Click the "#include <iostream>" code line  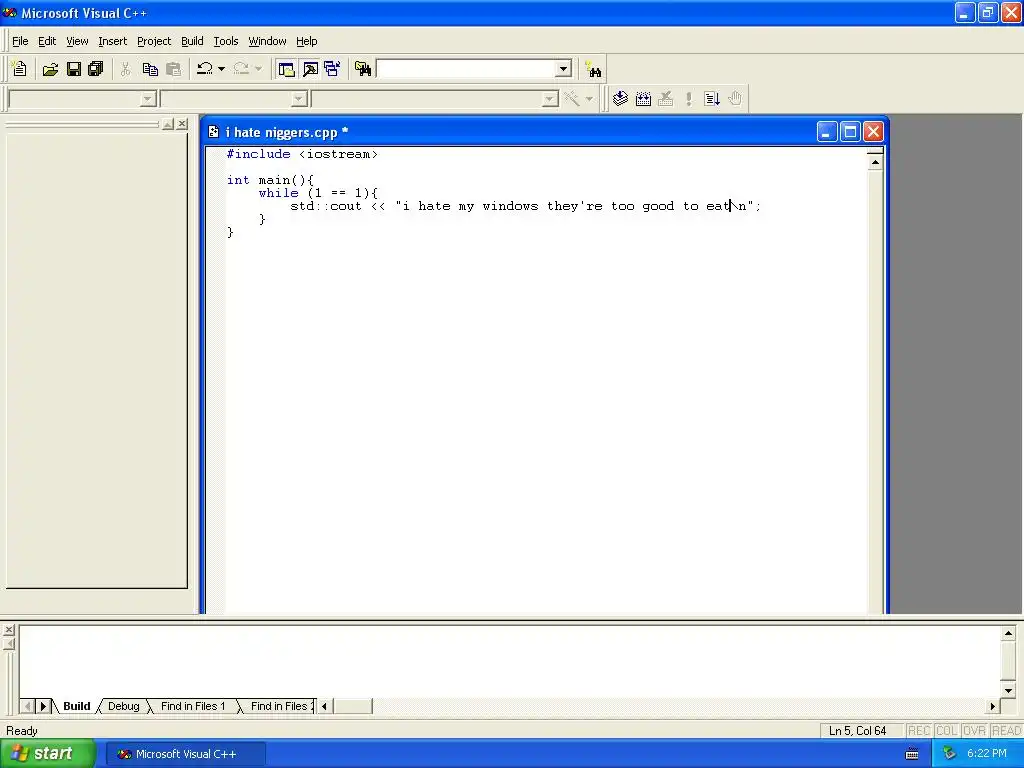click(302, 154)
